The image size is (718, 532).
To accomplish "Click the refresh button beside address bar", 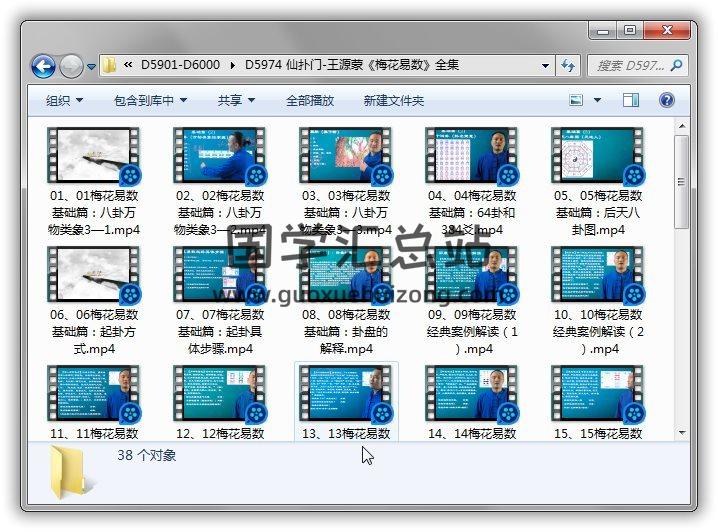I will [x=569, y=66].
